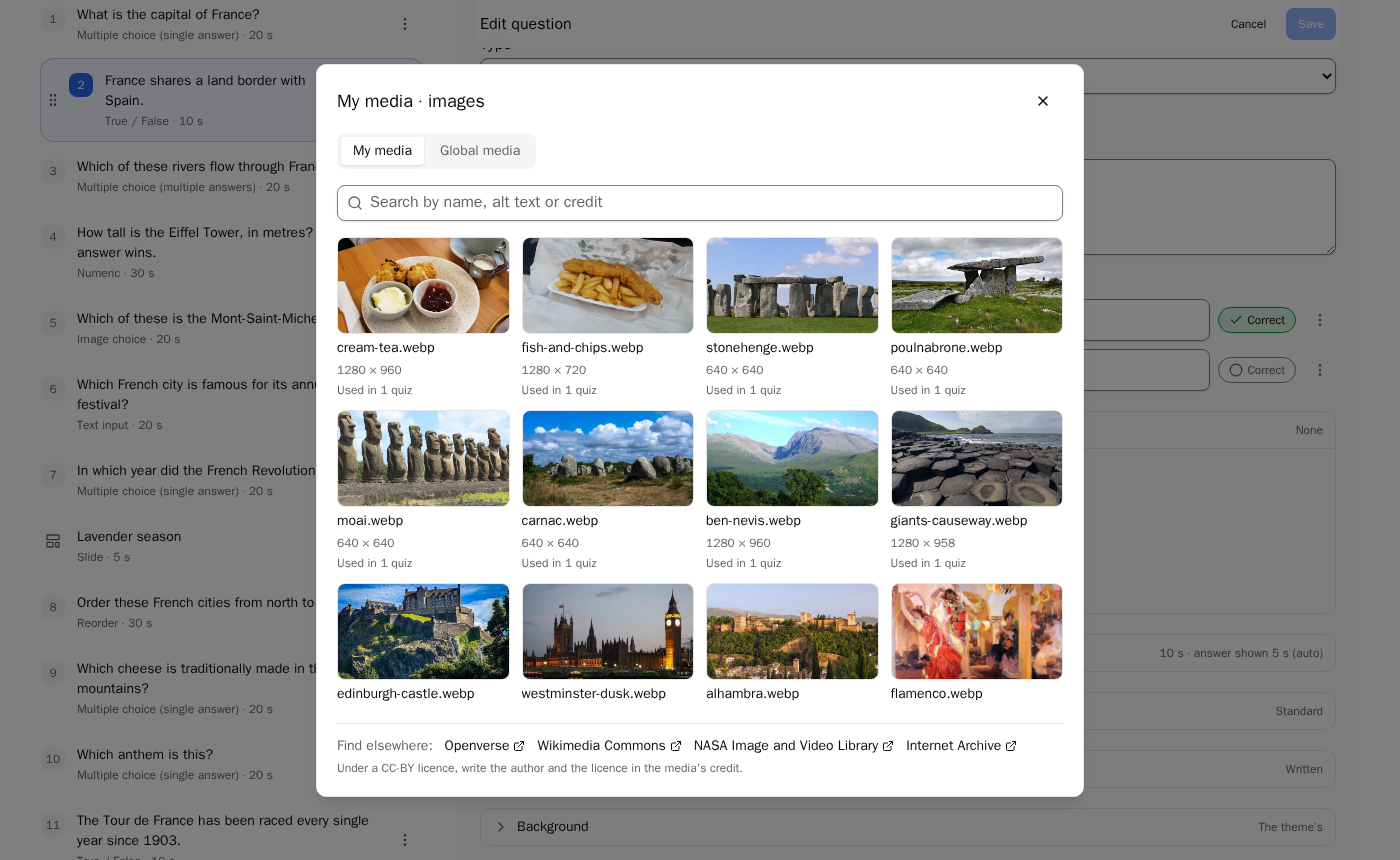Pick the moai.webp thumbnail
The height and width of the screenshot is (860, 1400).
(423, 459)
